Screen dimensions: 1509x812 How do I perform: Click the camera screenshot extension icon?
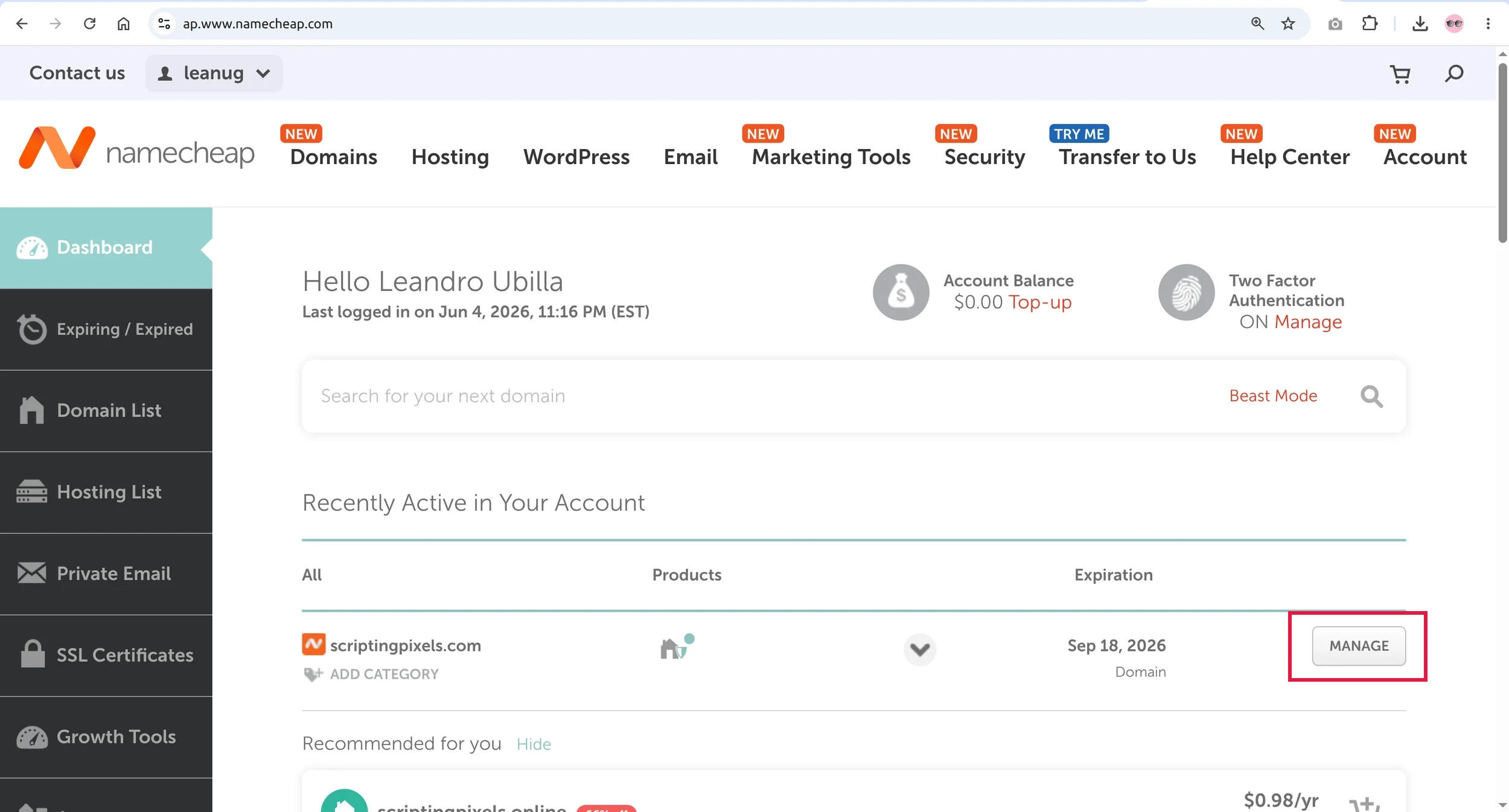1335,24
